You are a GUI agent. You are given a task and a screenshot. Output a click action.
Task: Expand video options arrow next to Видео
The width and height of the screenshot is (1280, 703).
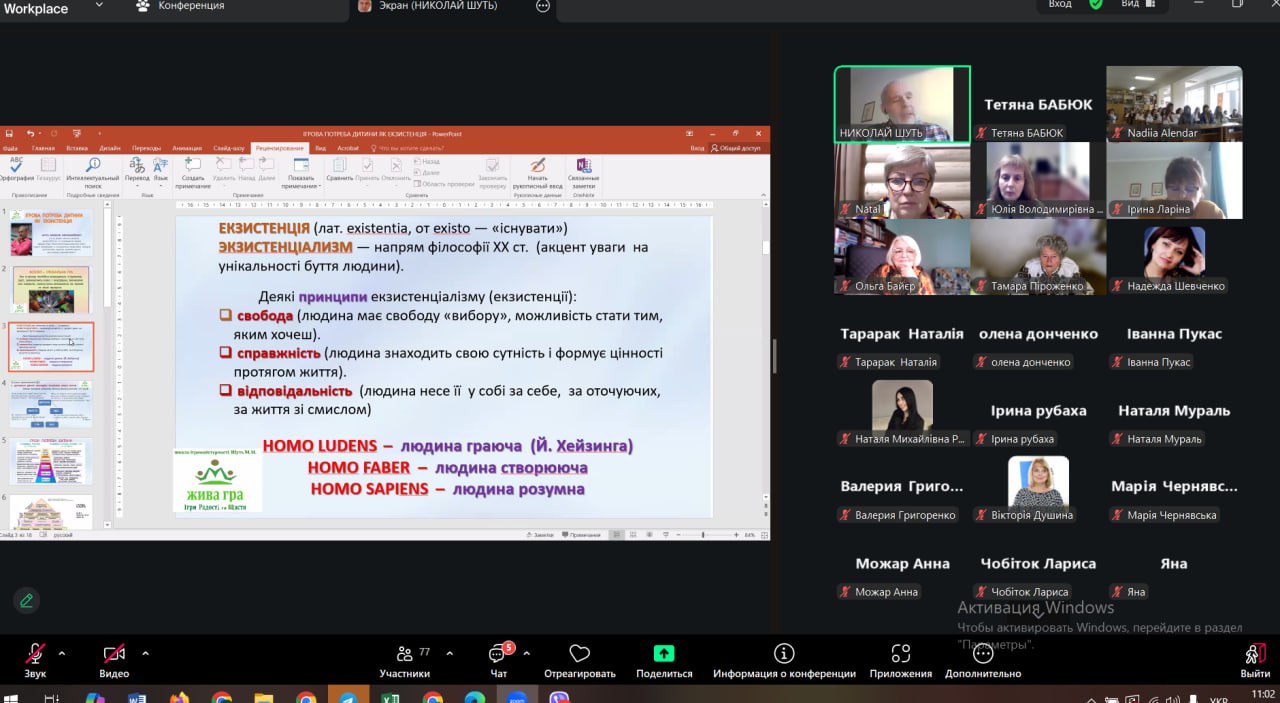tap(145, 653)
